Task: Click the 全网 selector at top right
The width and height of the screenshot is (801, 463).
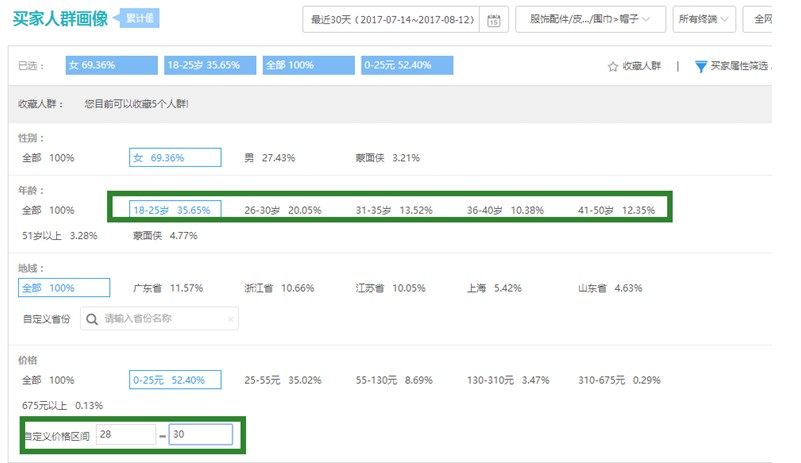Action: pos(760,19)
